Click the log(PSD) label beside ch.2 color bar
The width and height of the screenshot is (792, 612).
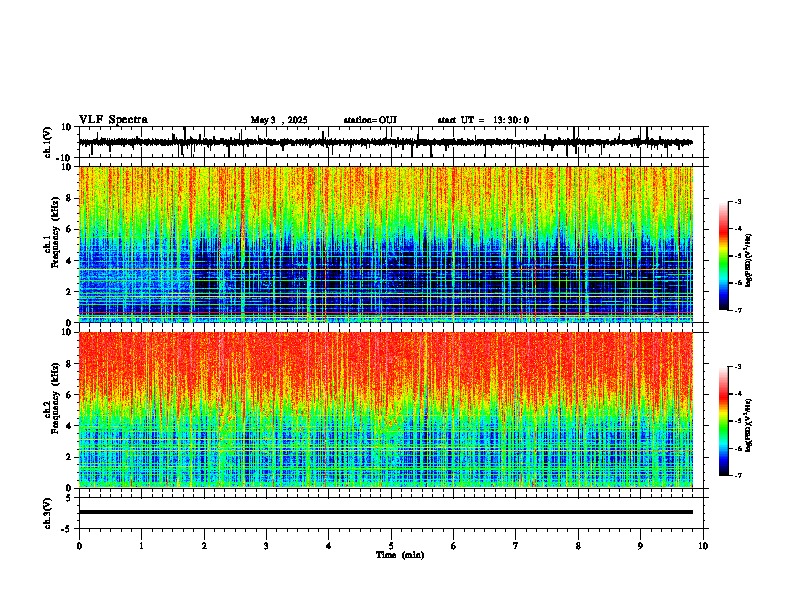pos(750,425)
